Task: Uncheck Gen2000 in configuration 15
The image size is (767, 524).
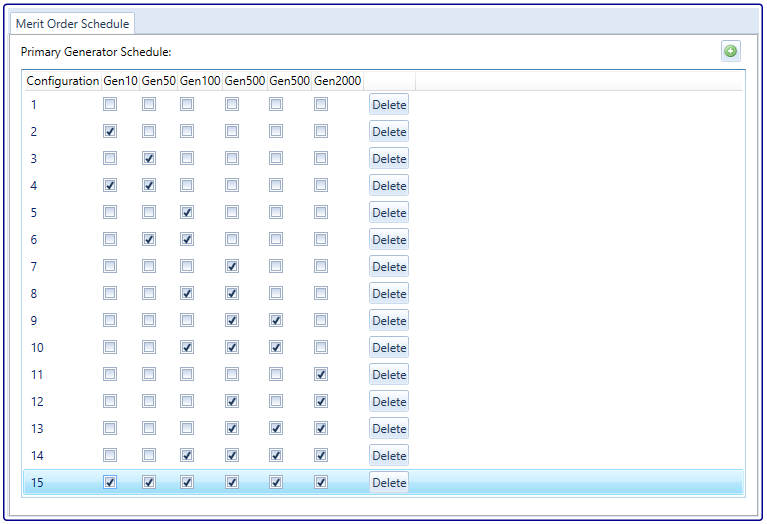Action: tap(321, 482)
